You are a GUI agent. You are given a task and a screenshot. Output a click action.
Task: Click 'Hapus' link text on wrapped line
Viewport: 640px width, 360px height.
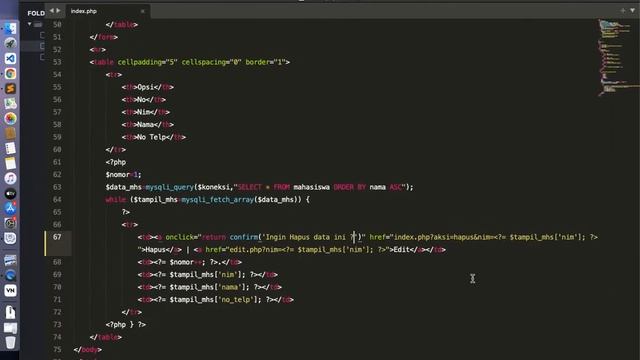(156, 249)
